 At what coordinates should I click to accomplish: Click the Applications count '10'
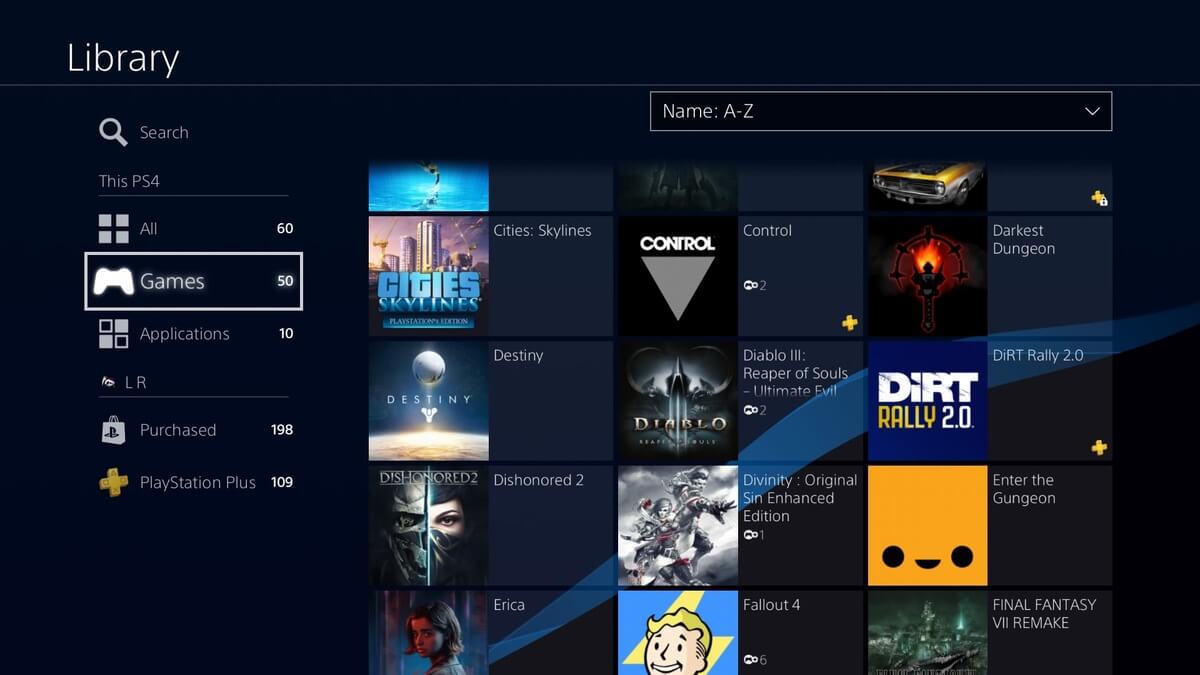click(286, 334)
